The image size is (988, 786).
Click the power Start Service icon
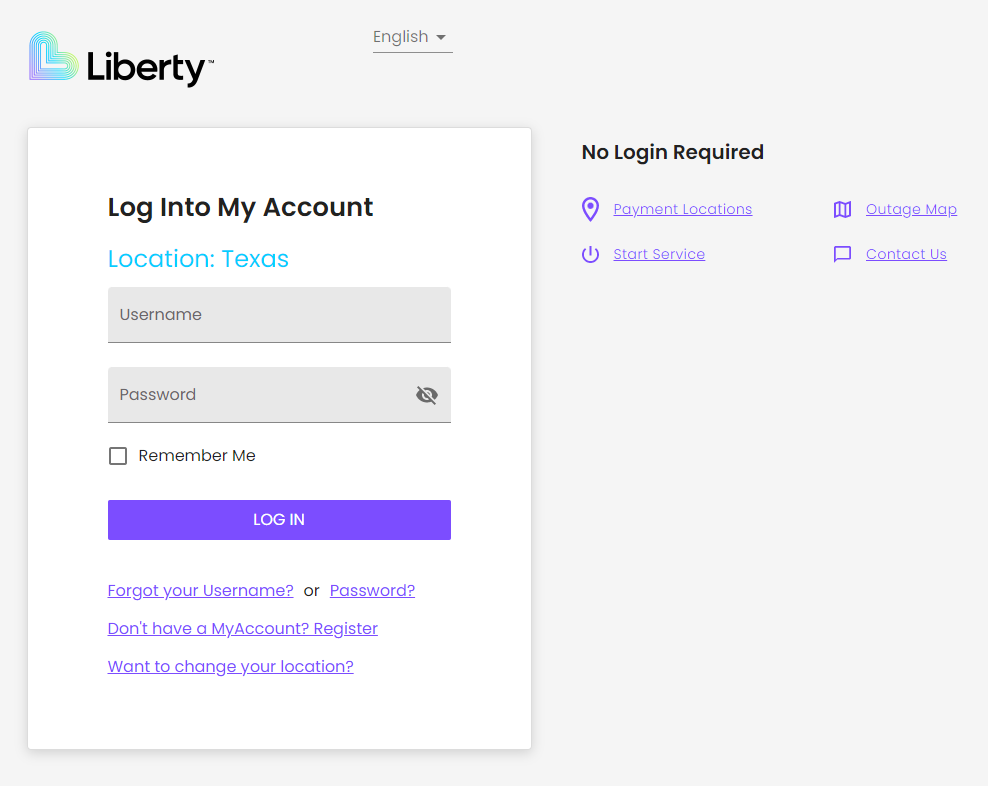pos(590,254)
